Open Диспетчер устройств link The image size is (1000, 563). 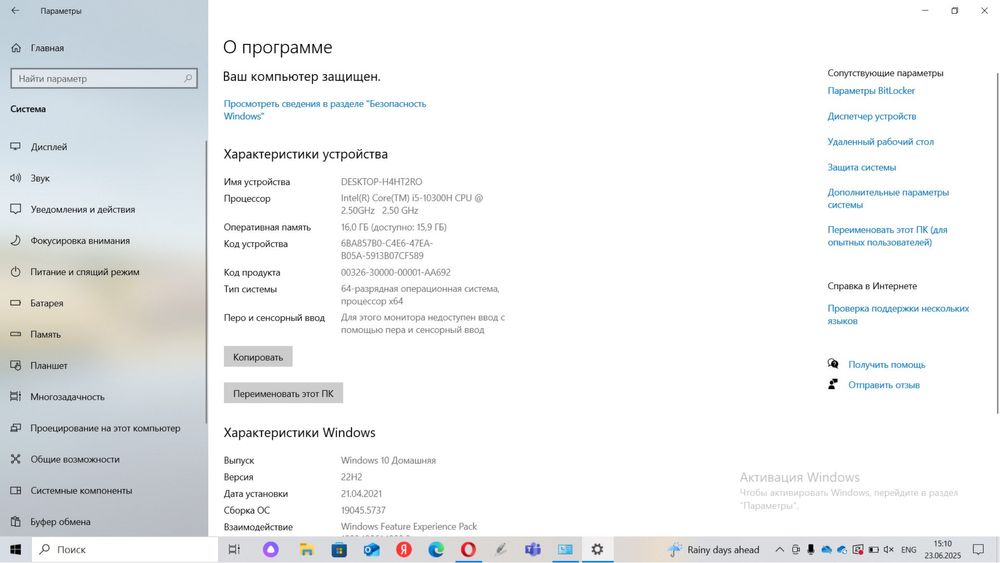(872, 116)
